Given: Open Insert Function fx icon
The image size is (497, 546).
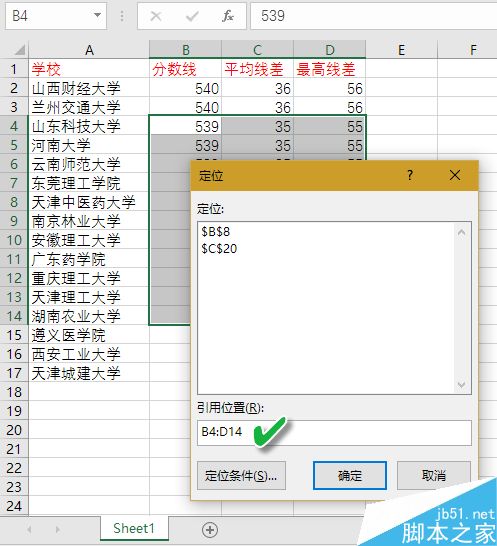Looking at the screenshot, I should click(x=228, y=16).
